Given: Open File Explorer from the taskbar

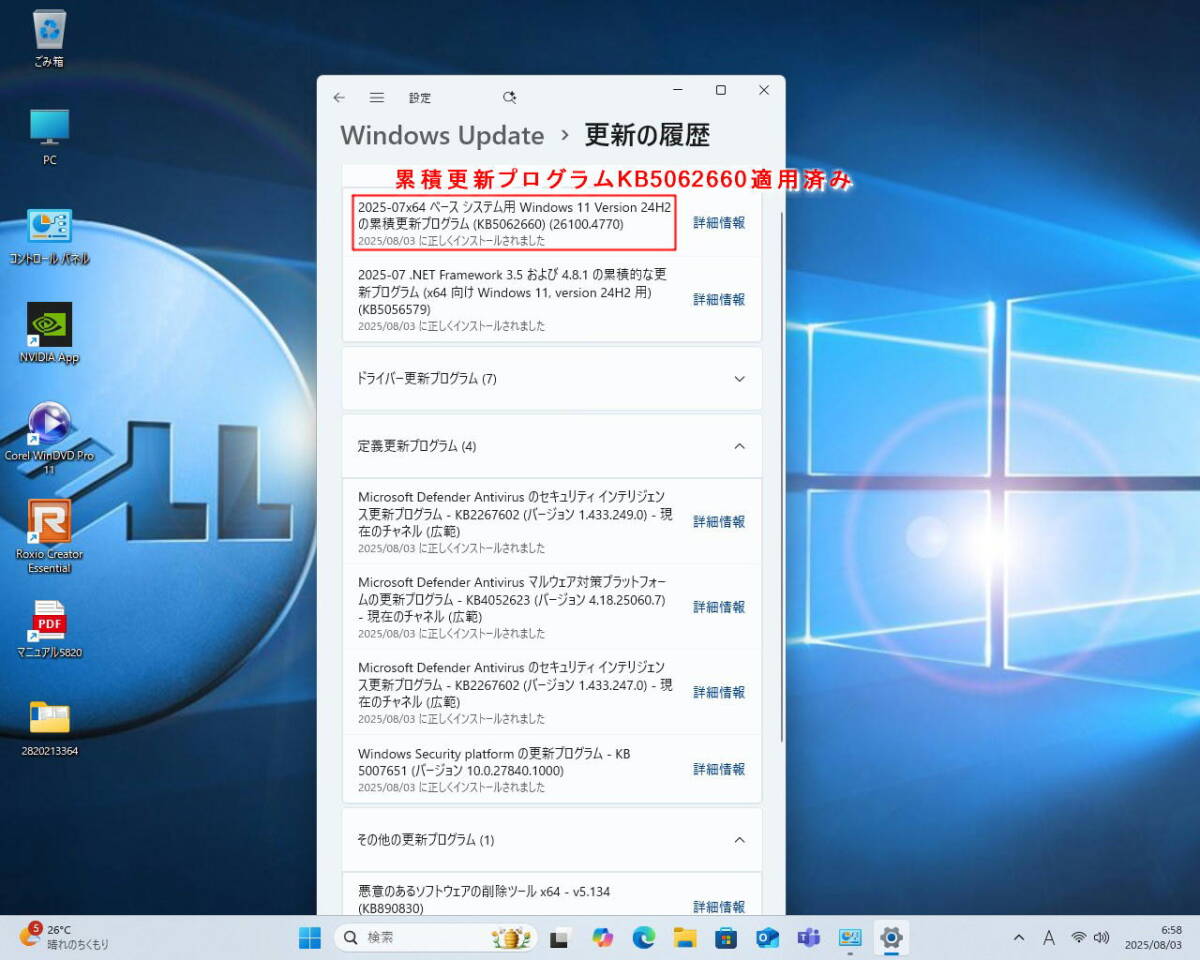Looking at the screenshot, I should point(685,938).
